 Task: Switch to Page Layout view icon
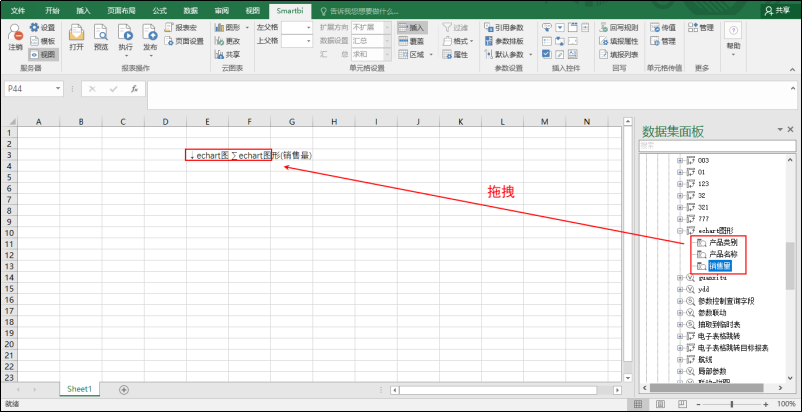(x=660, y=404)
